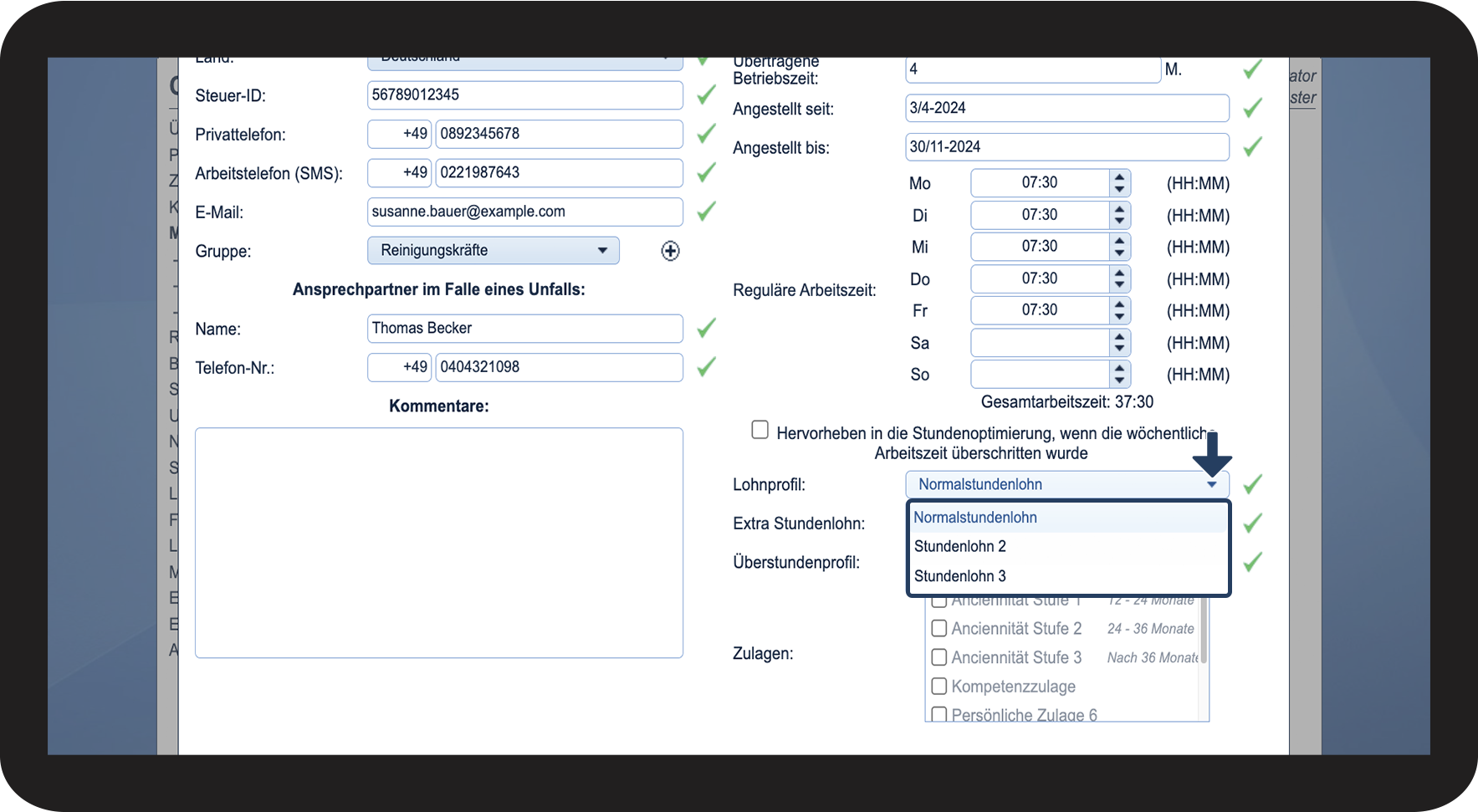Click the Privattelefon number field
The image size is (1478, 812).
[x=560, y=134]
